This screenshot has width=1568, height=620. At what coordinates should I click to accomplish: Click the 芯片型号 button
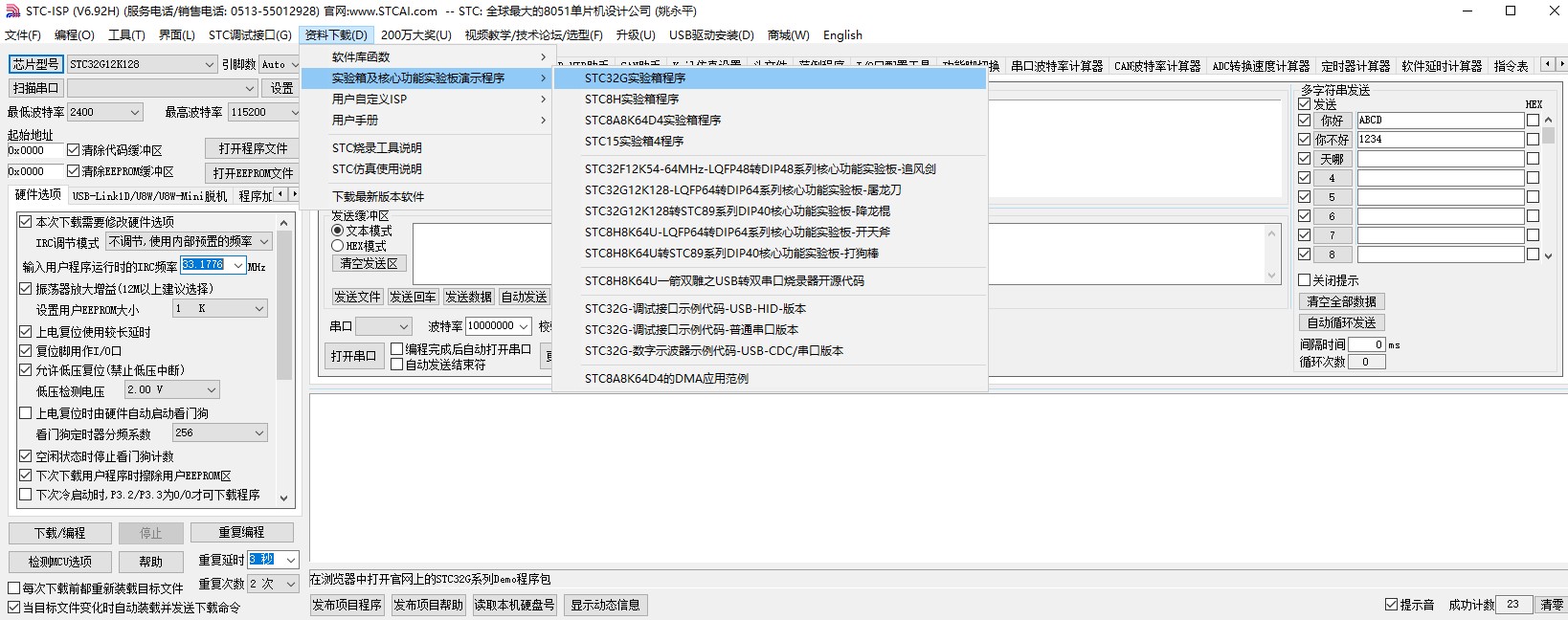(x=35, y=64)
